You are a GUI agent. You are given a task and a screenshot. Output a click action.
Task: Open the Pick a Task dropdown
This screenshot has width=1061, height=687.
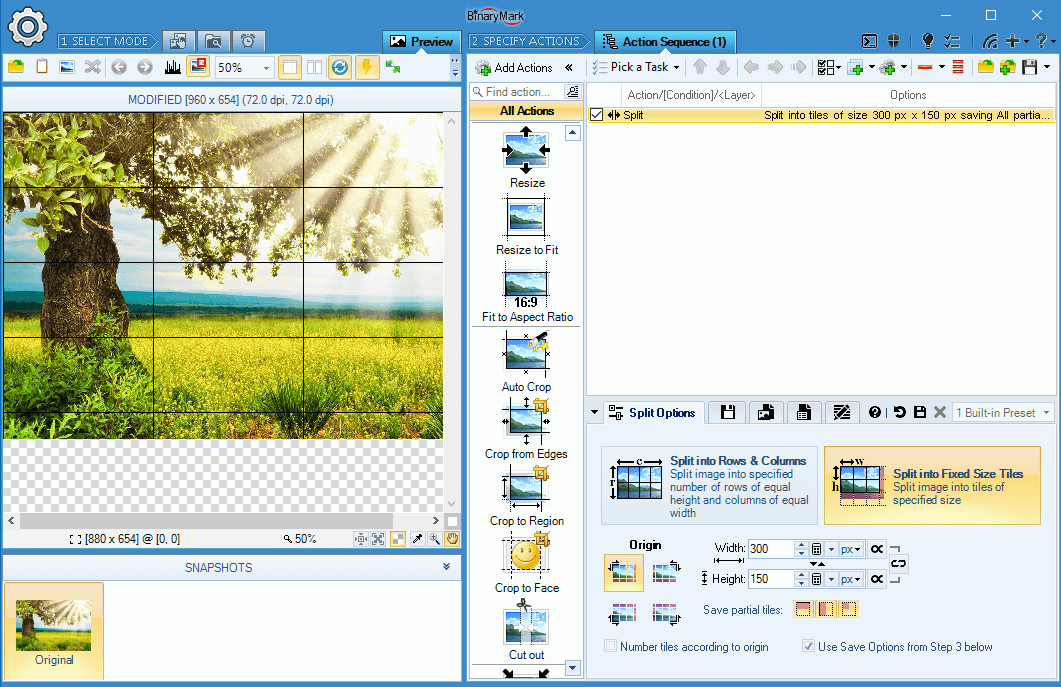635,67
